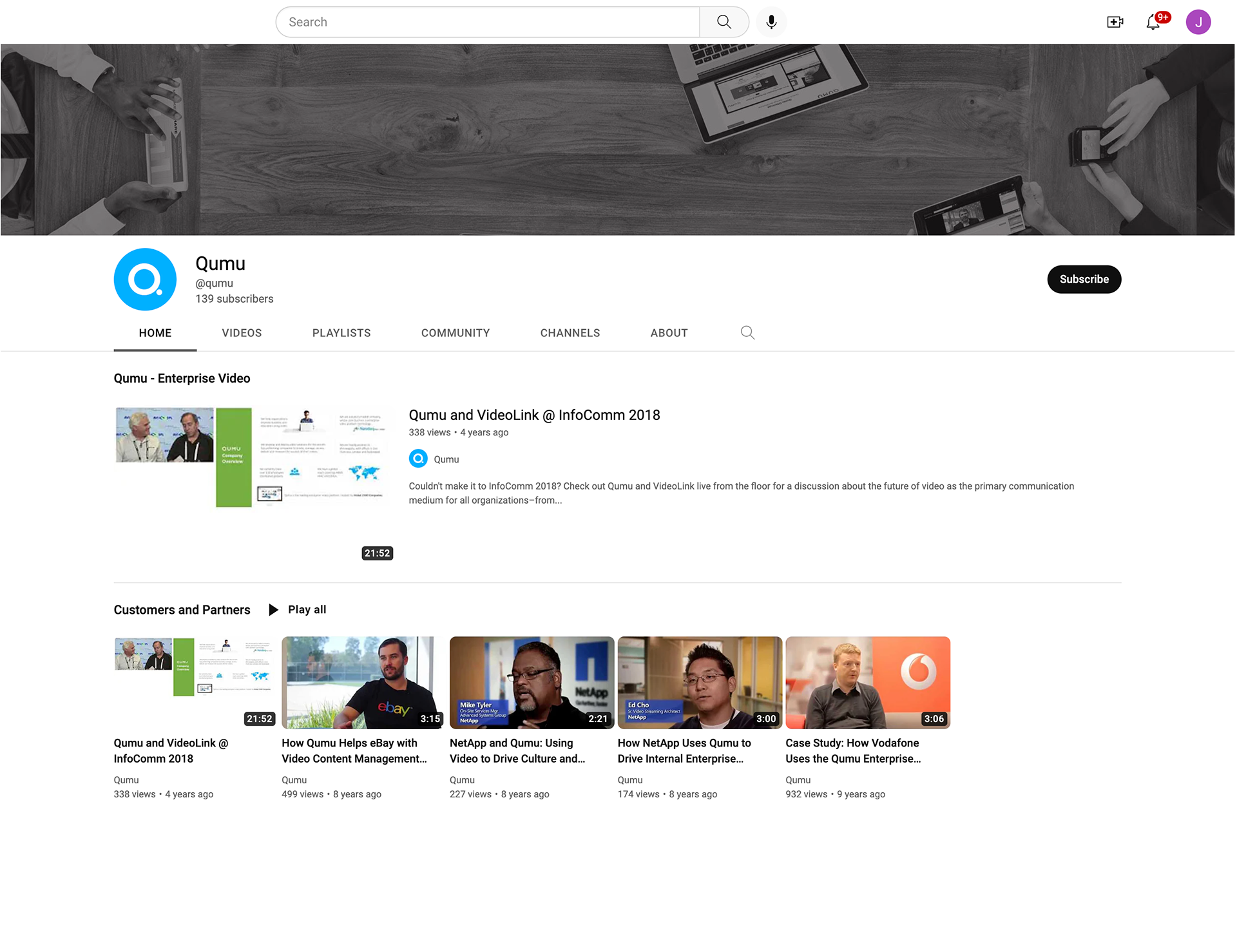View the ABOUT tab
This screenshot has width=1237, height=952.
pos(669,333)
